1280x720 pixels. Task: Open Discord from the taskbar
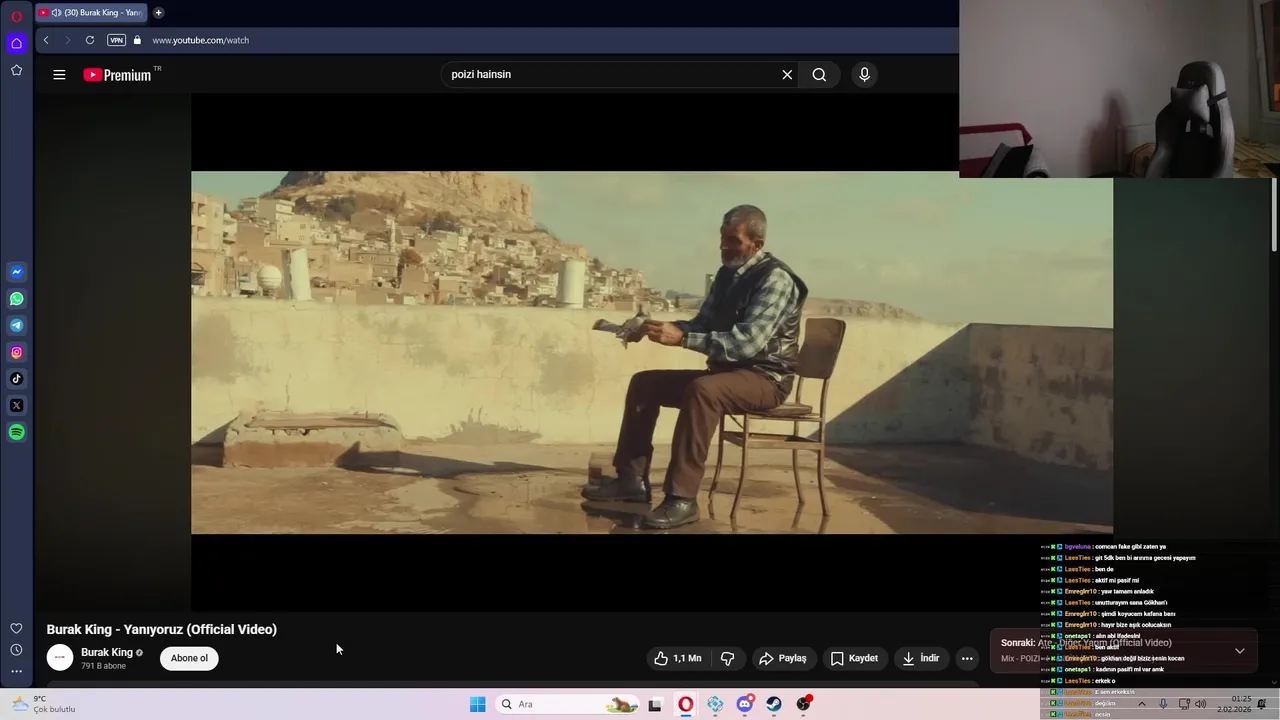tap(745, 704)
